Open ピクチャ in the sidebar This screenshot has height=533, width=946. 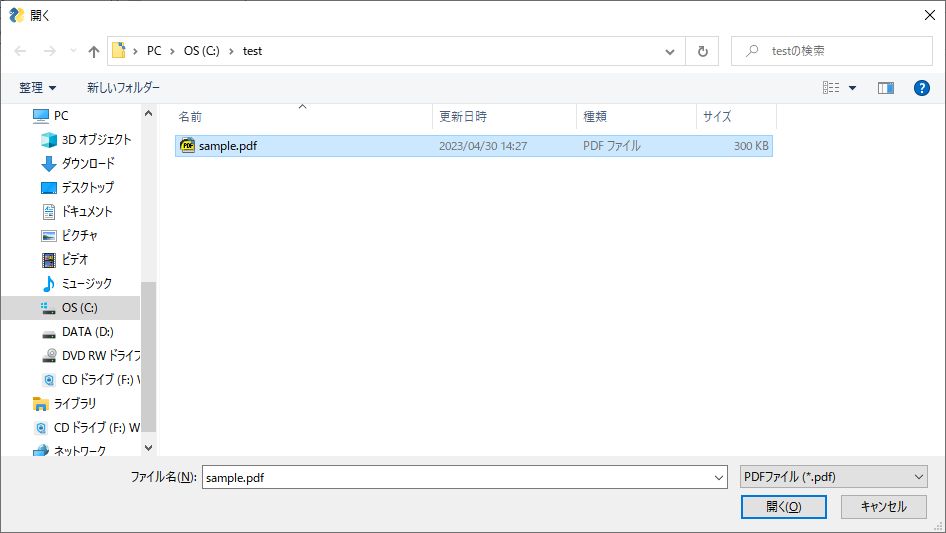pos(69,235)
